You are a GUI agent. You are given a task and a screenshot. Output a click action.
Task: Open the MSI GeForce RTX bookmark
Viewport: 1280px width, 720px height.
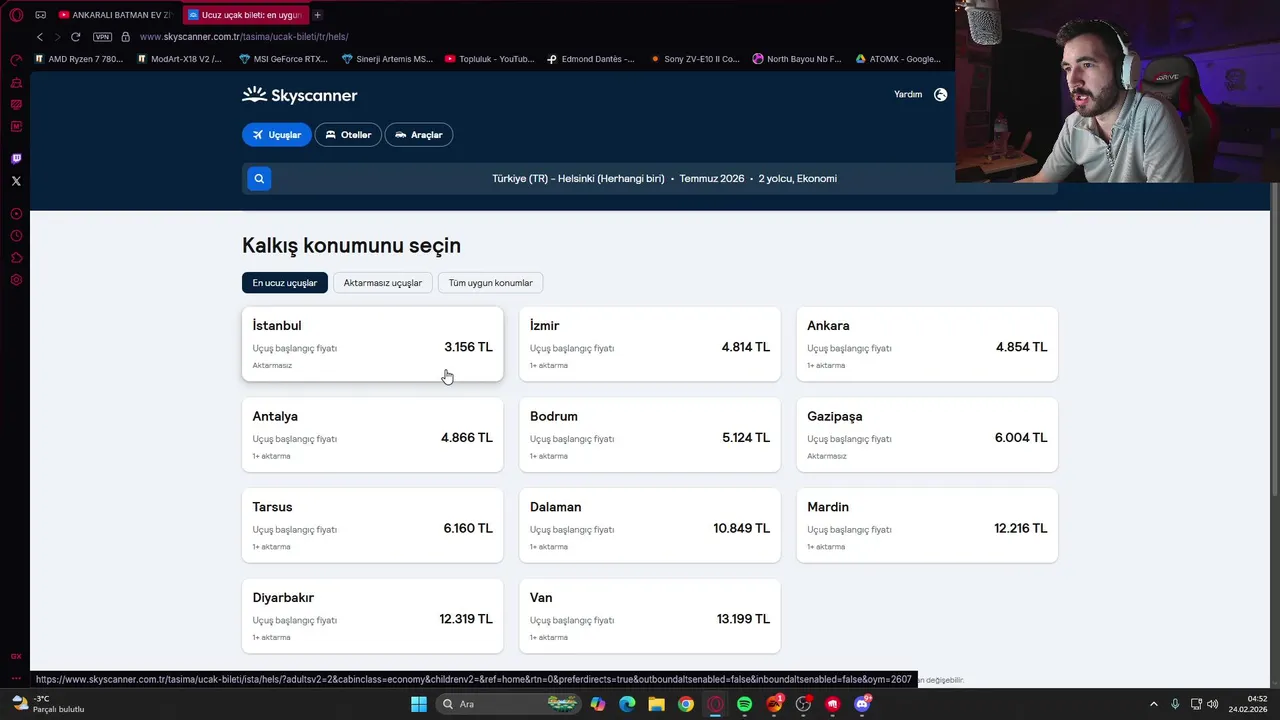284,59
